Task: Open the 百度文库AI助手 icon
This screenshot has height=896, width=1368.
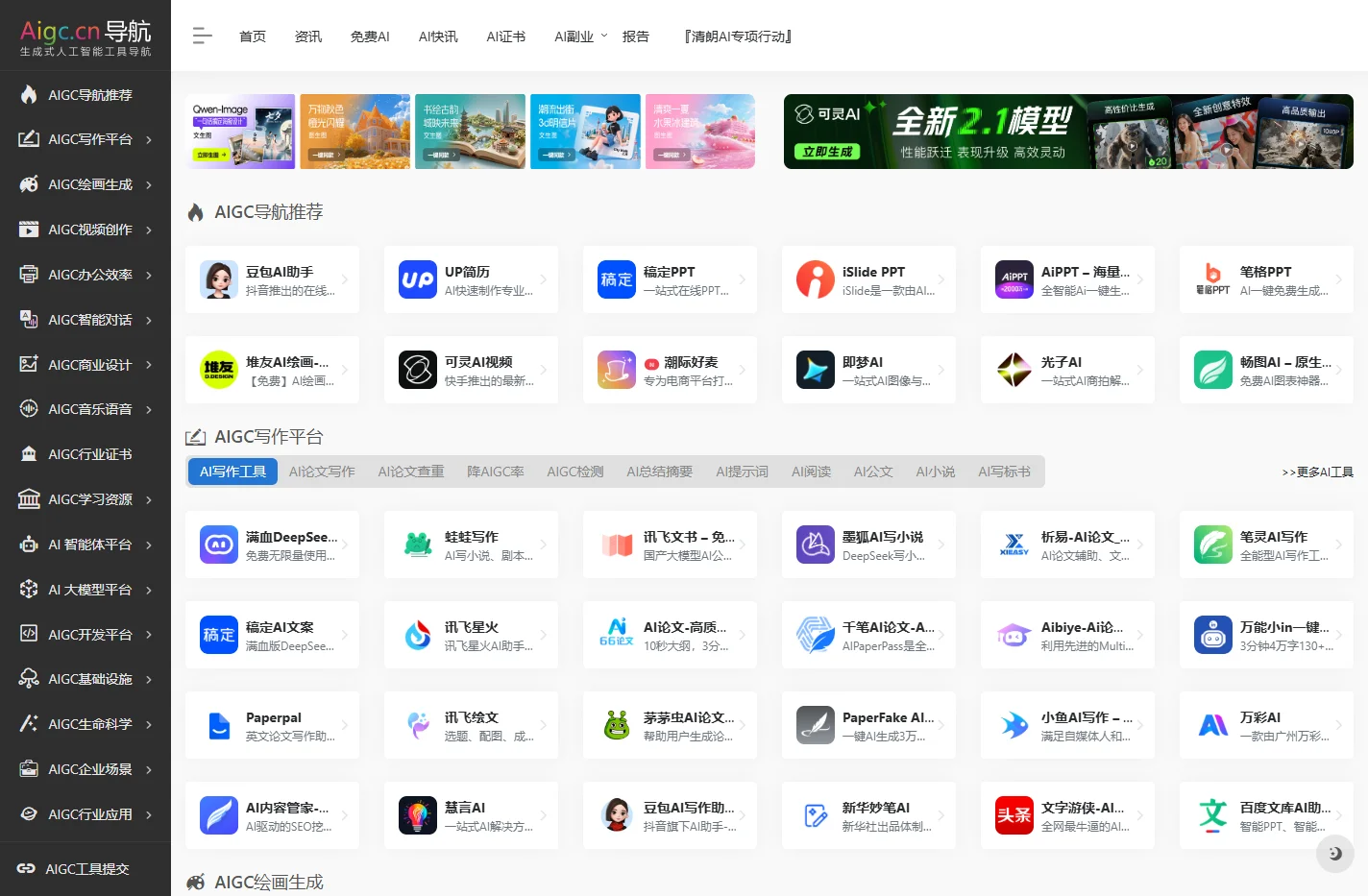Action: pos(1213,815)
